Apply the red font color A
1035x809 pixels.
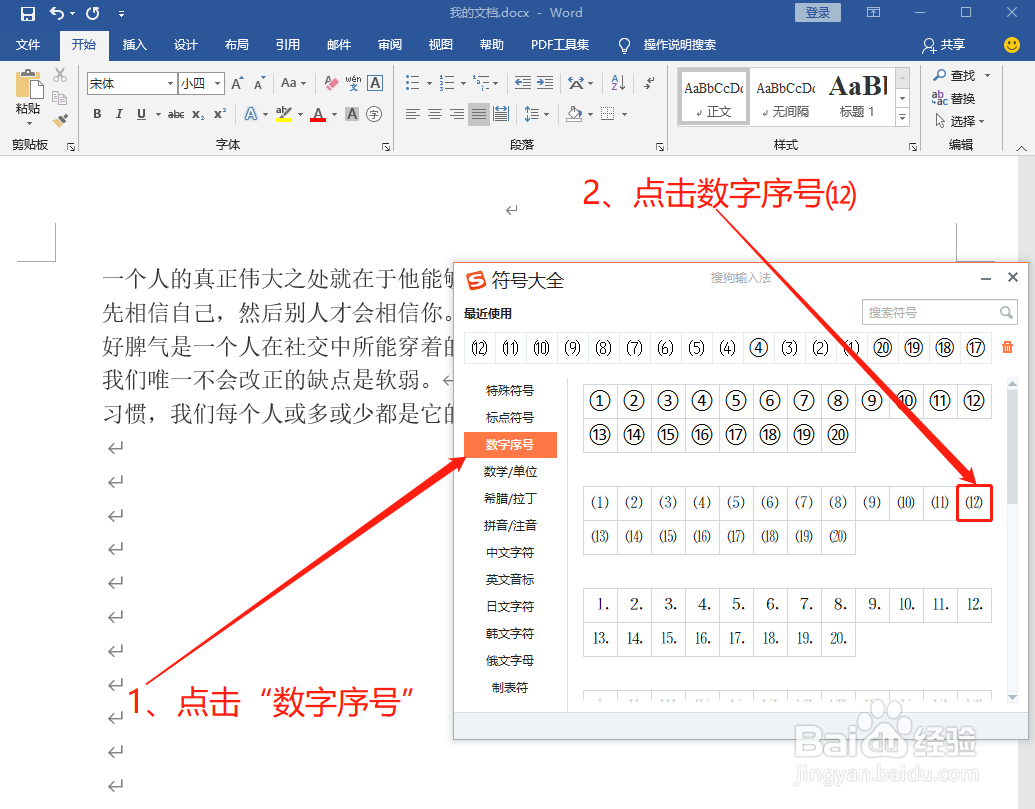[x=318, y=114]
